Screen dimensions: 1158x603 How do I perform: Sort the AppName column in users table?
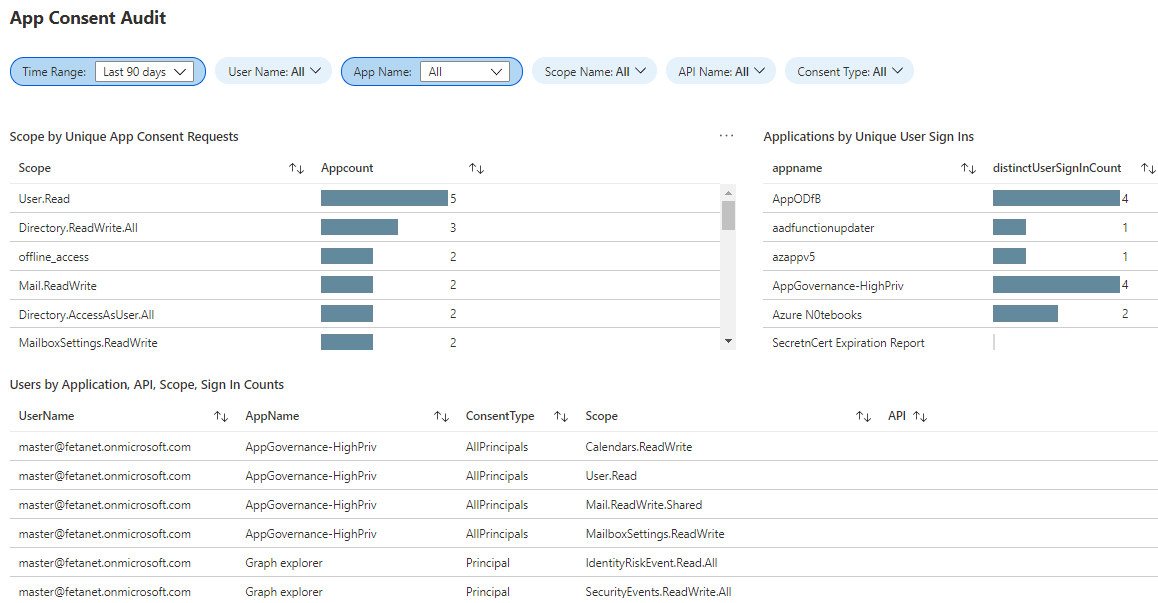pos(442,416)
